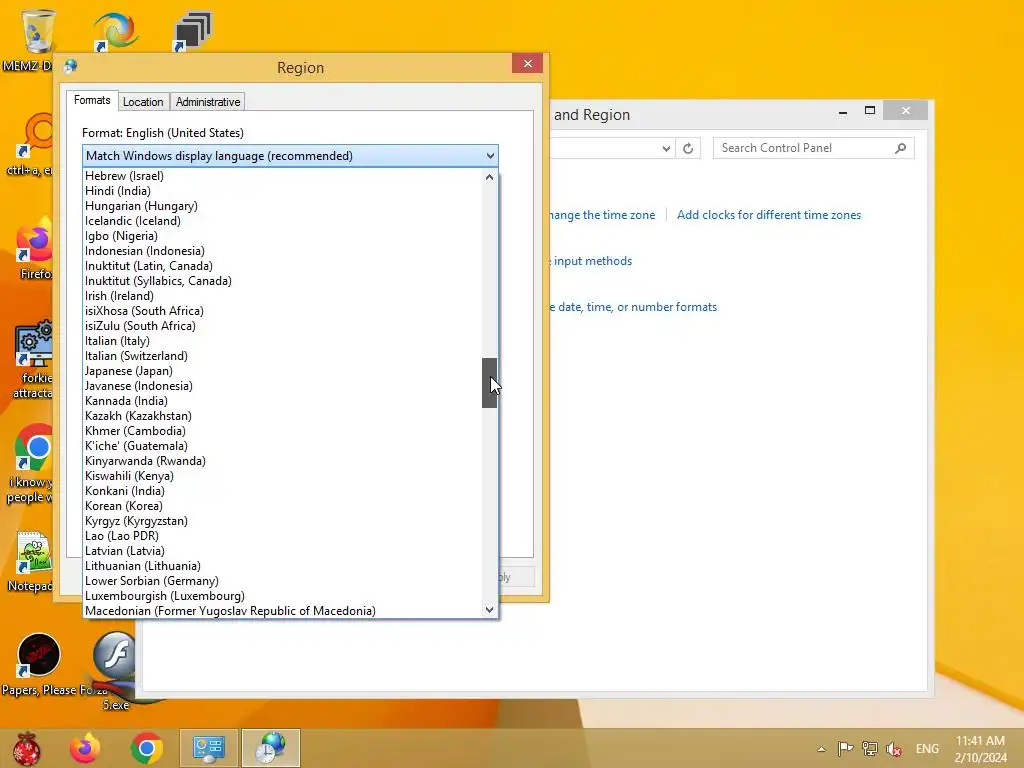Viewport: 1024px width, 768px height.
Task: Click the list scroll up arrow
Action: click(489, 176)
